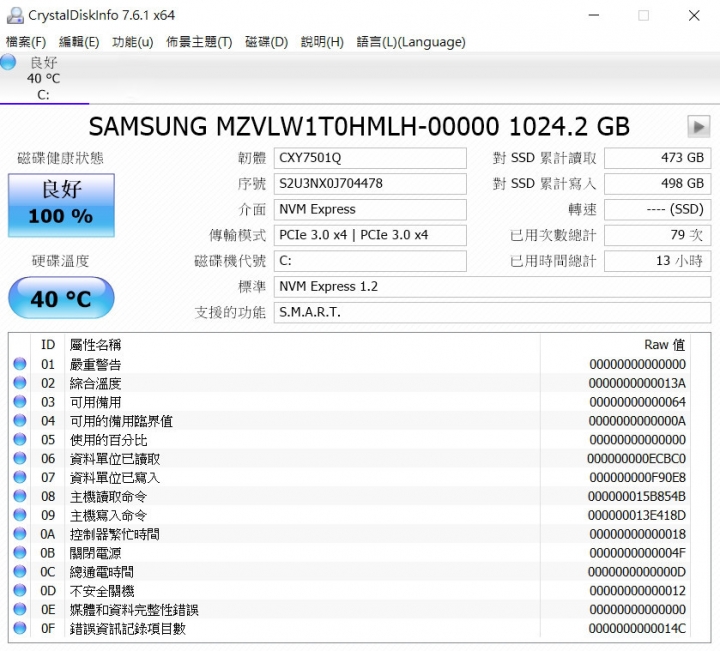
Task: Click the status dot for attribute 02 綜合溫度
Action: click(x=20, y=383)
